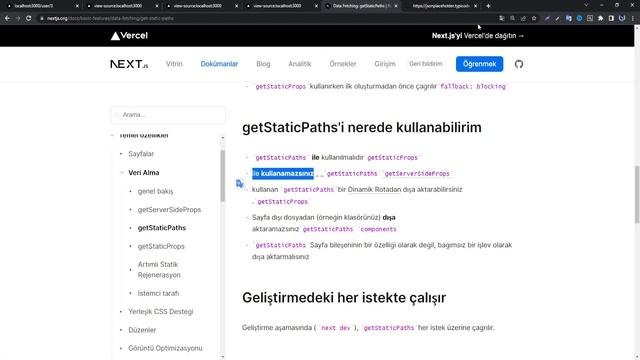Click the Dinamik Rotadan link
This screenshot has height=360, width=640.
[374, 190]
